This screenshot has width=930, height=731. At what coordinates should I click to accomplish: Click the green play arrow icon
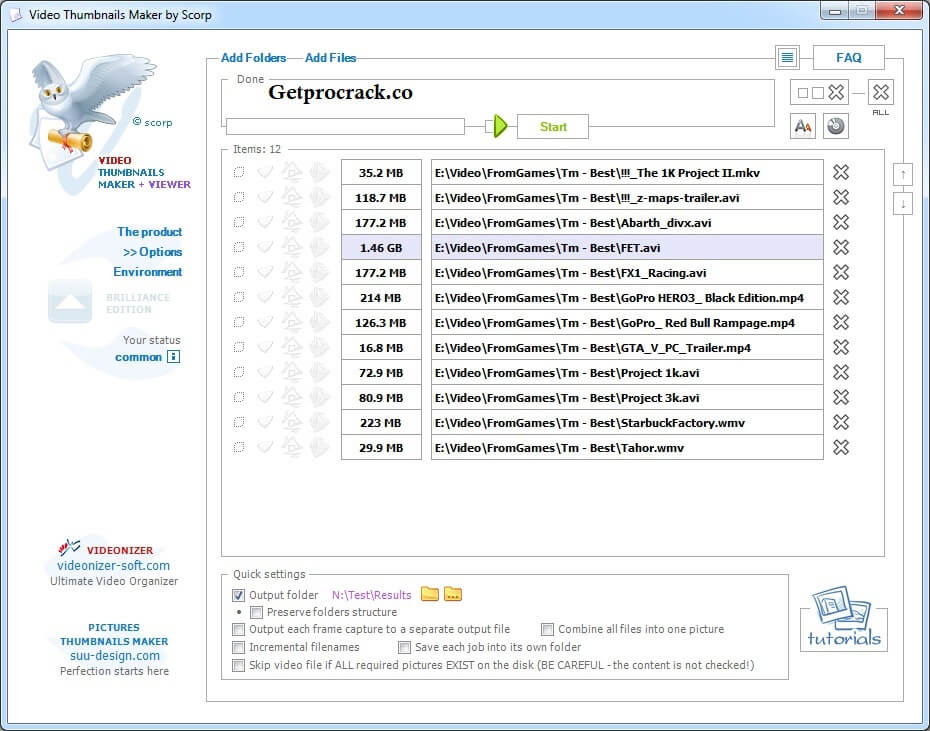click(x=500, y=126)
